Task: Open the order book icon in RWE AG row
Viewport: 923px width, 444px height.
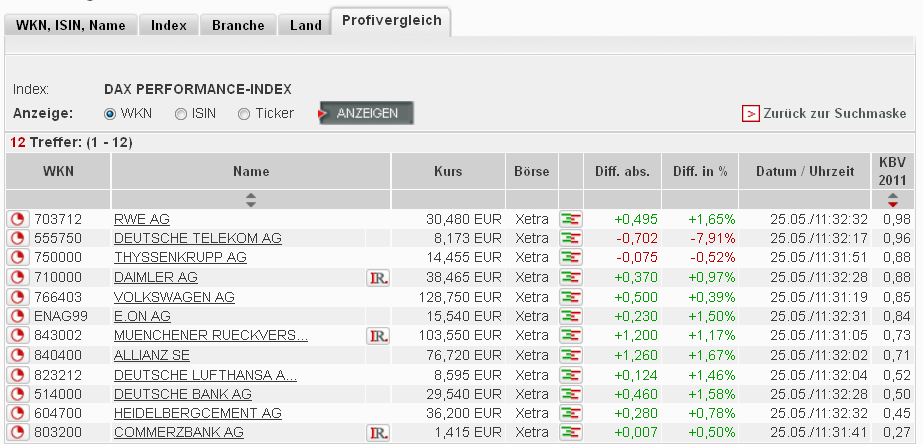Action: point(570,220)
